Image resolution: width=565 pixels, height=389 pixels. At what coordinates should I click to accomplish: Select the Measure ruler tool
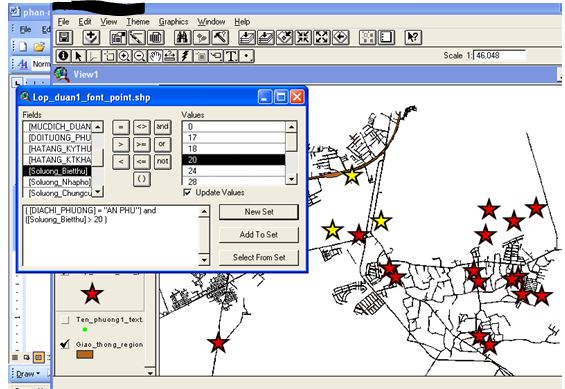pos(170,56)
